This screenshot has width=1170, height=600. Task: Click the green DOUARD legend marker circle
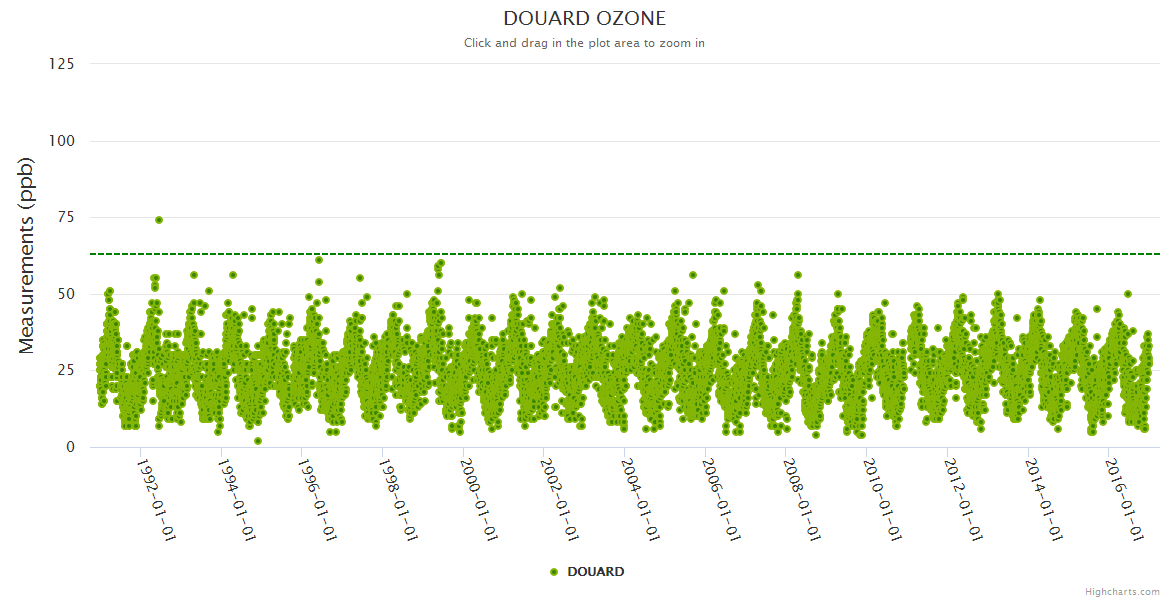(x=554, y=572)
